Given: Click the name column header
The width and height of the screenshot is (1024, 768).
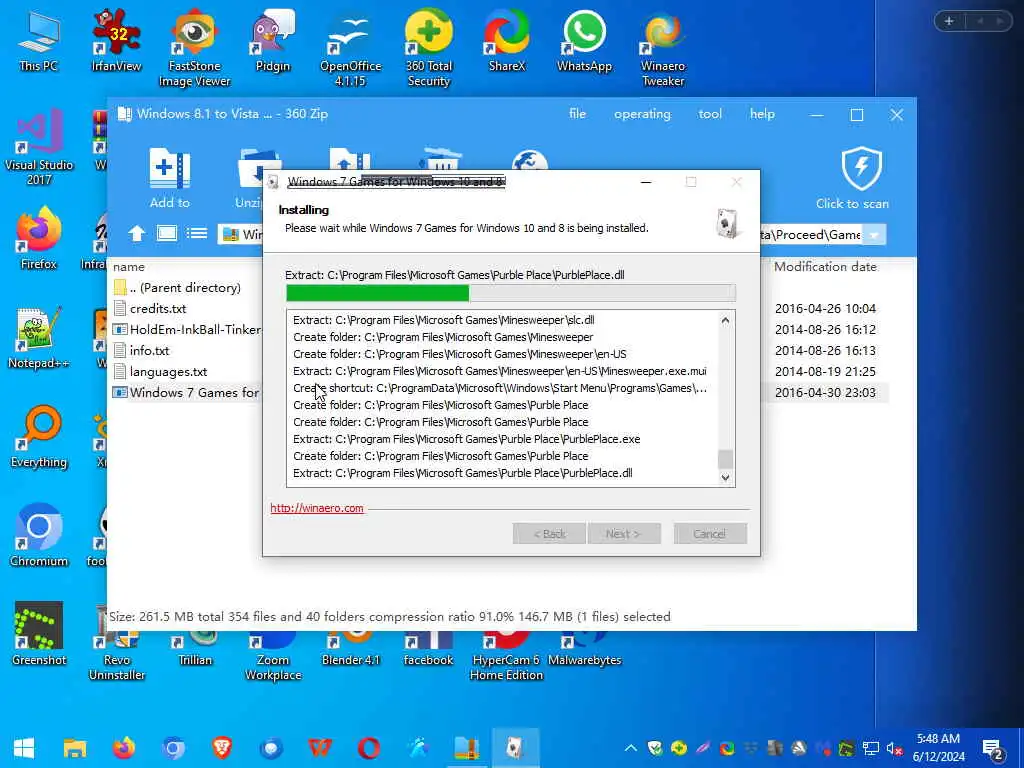Looking at the screenshot, I should pos(129,266).
